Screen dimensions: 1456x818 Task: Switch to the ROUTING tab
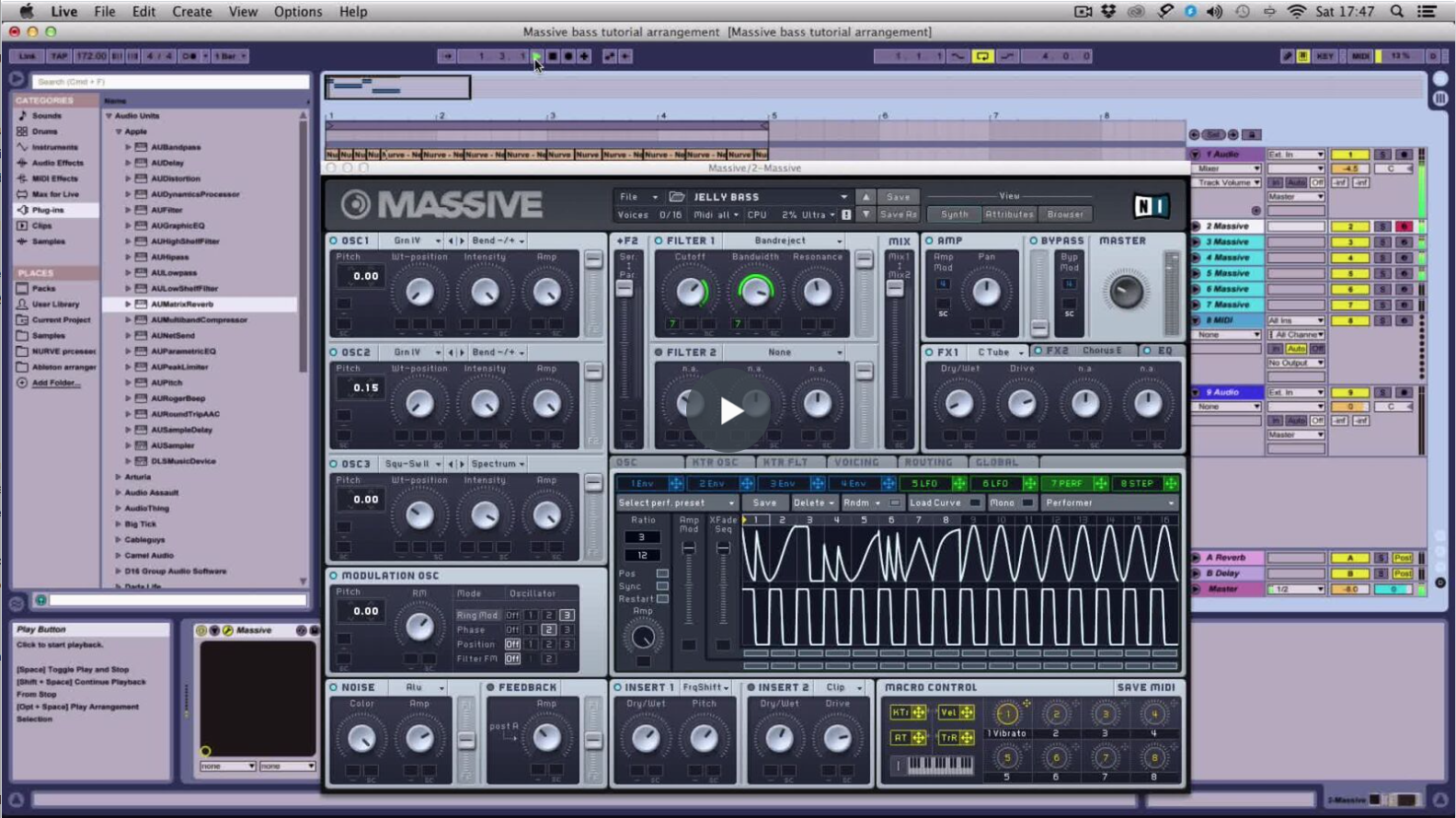click(x=928, y=462)
